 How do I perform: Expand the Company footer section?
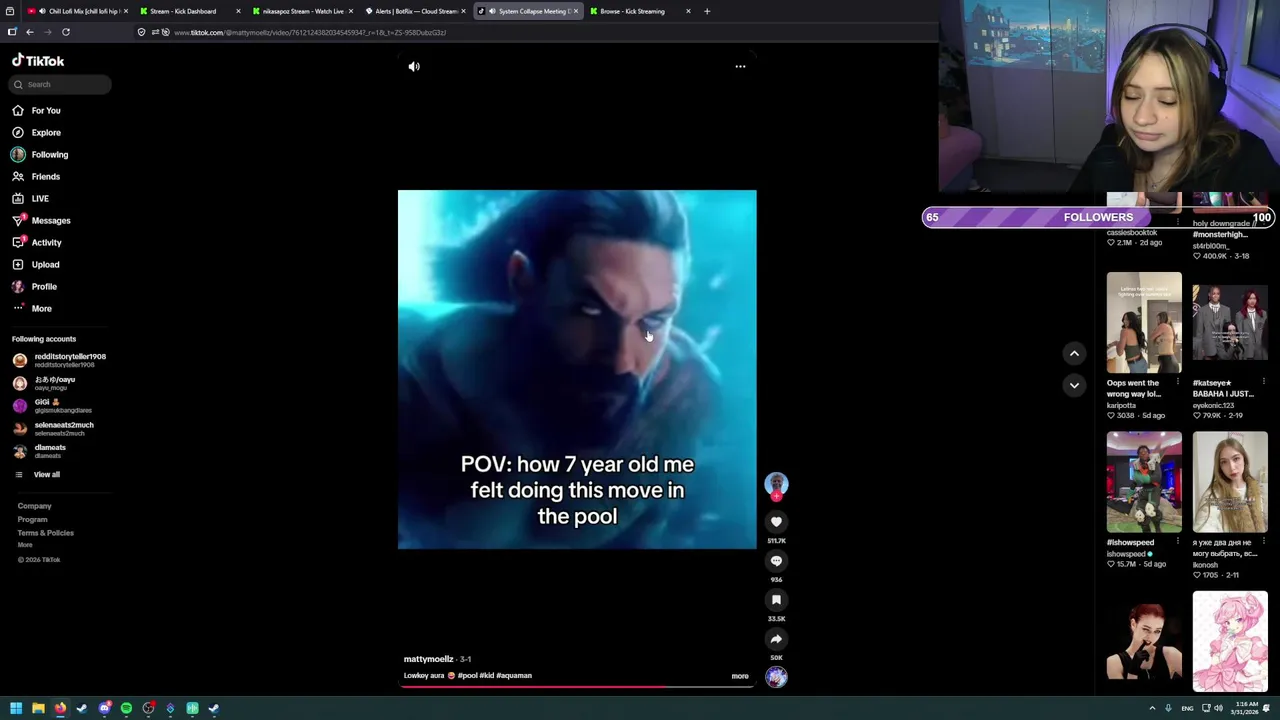coord(34,506)
